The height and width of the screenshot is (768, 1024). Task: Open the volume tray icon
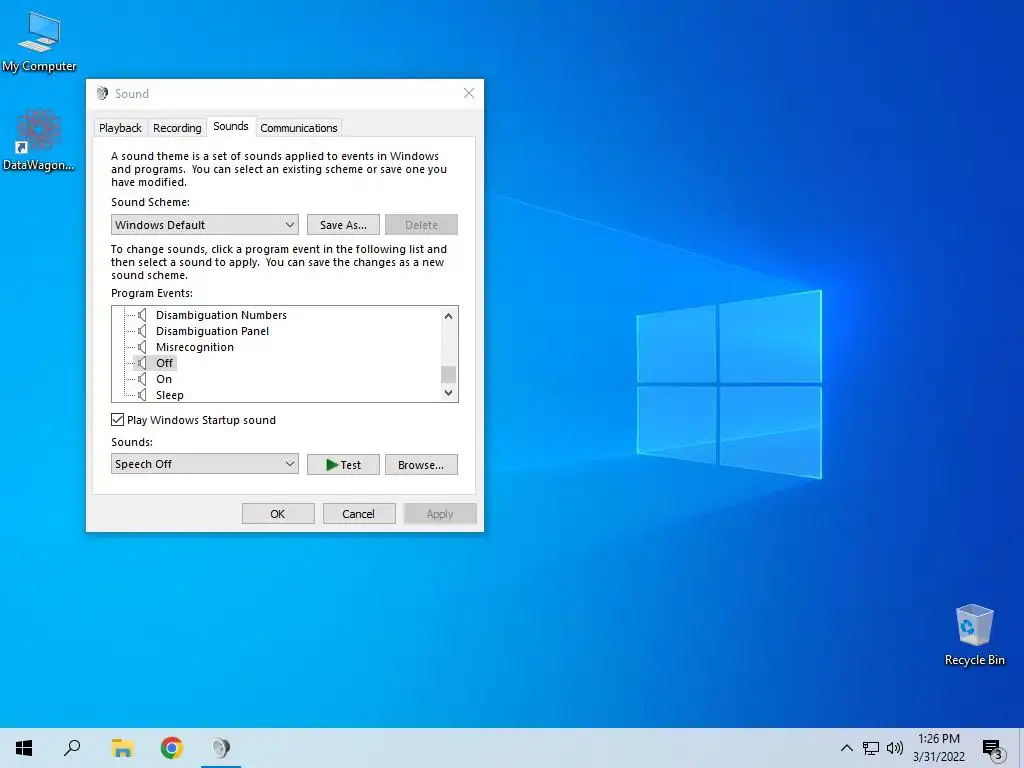(895, 748)
